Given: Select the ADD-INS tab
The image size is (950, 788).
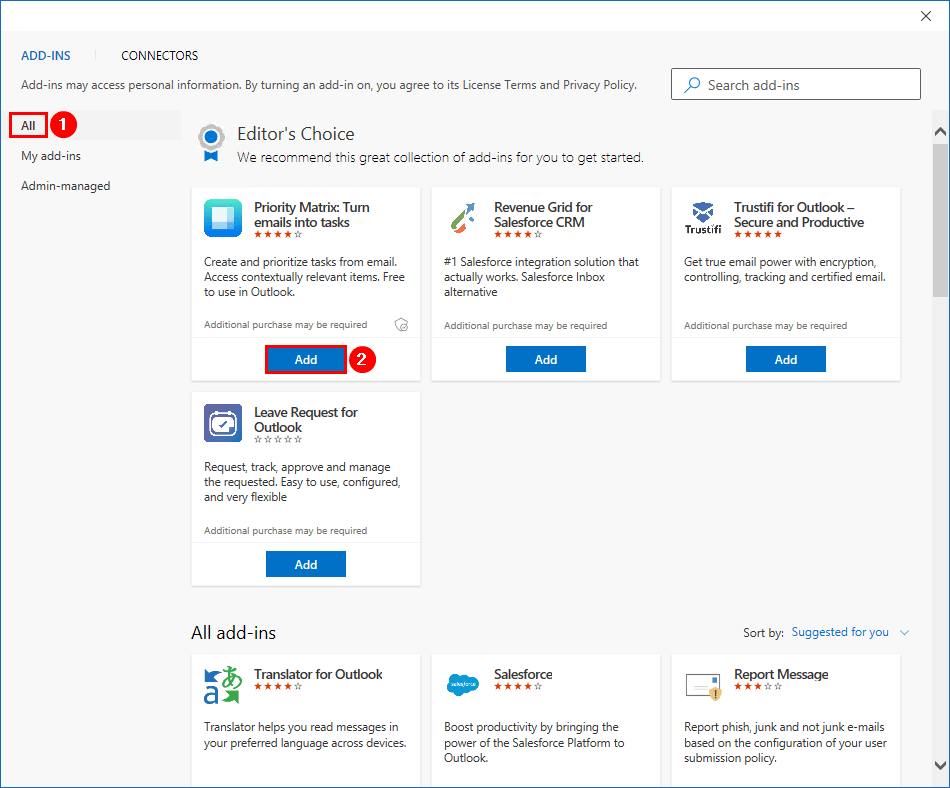Looking at the screenshot, I should click(46, 56).
